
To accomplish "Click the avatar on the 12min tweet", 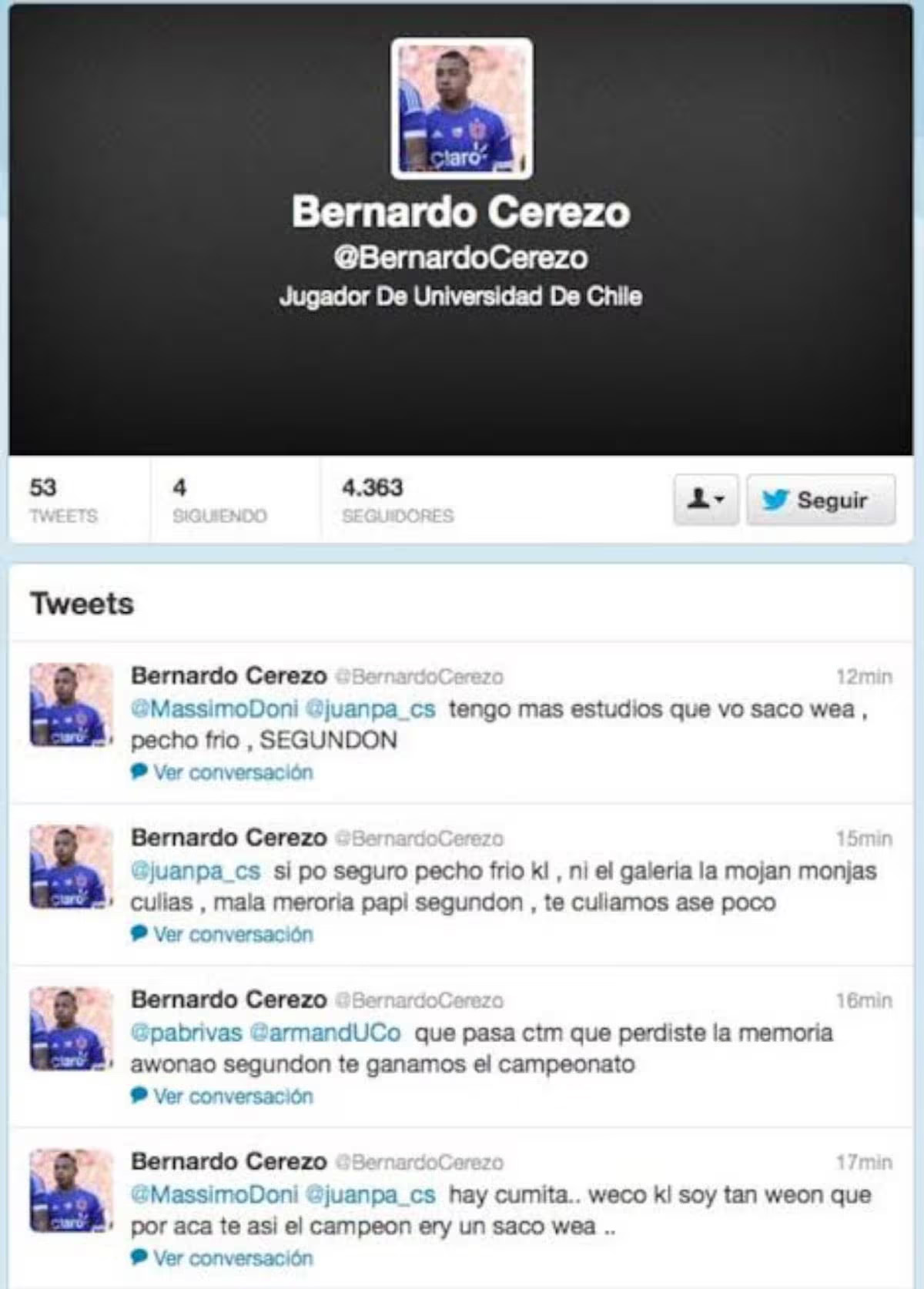I will click(71, 705).
